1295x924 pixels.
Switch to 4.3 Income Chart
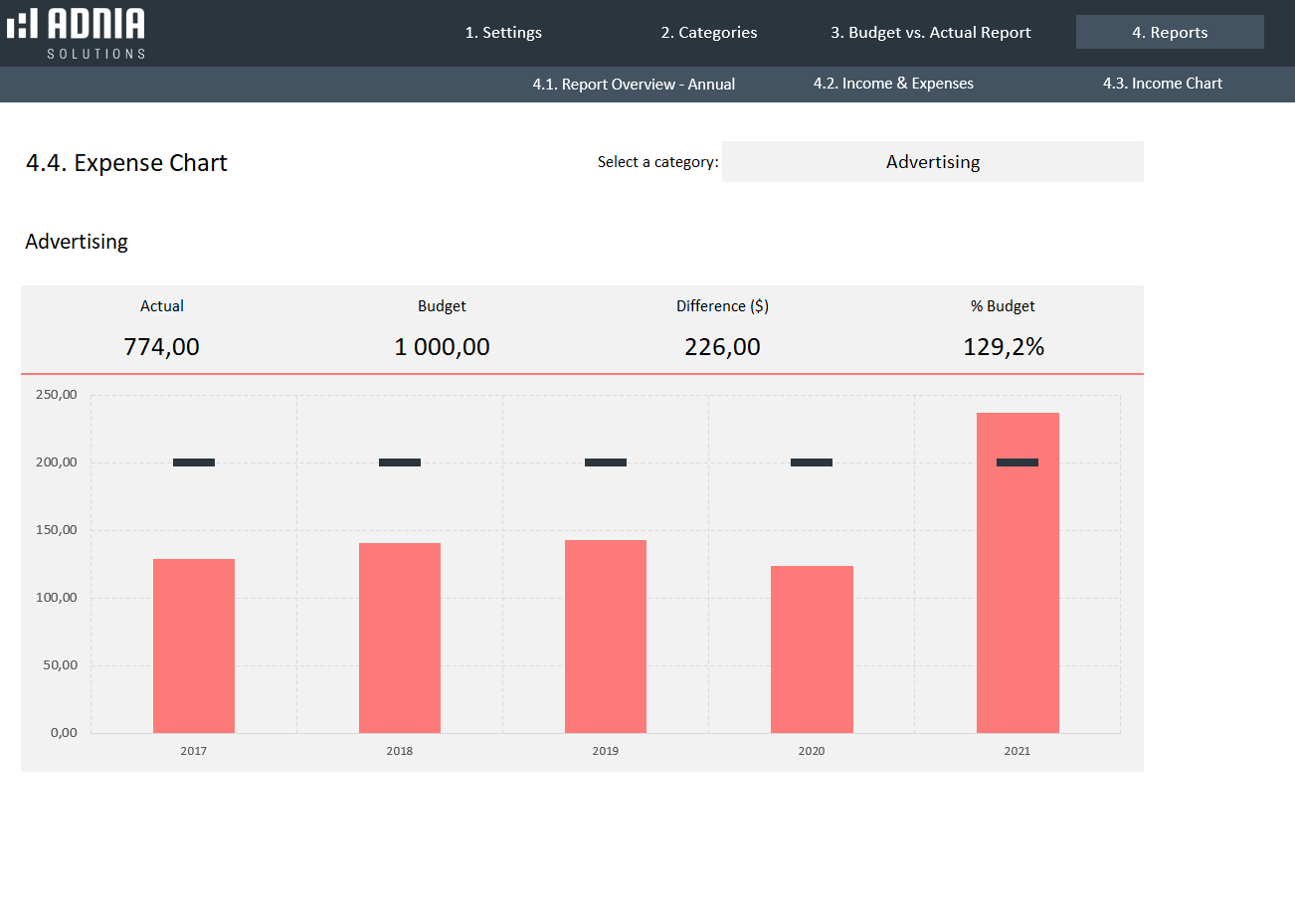[x=1162, y=84]
